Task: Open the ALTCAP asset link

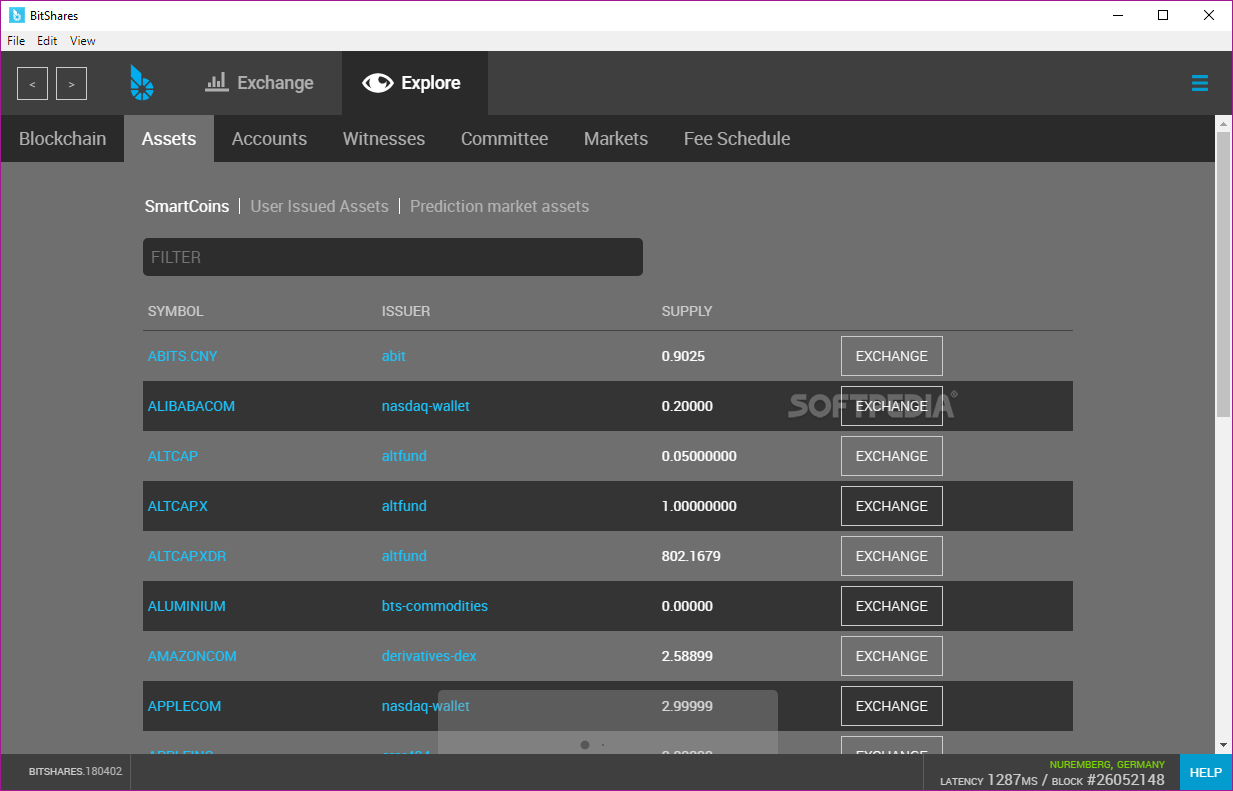Action: click(x=173, y=456)
